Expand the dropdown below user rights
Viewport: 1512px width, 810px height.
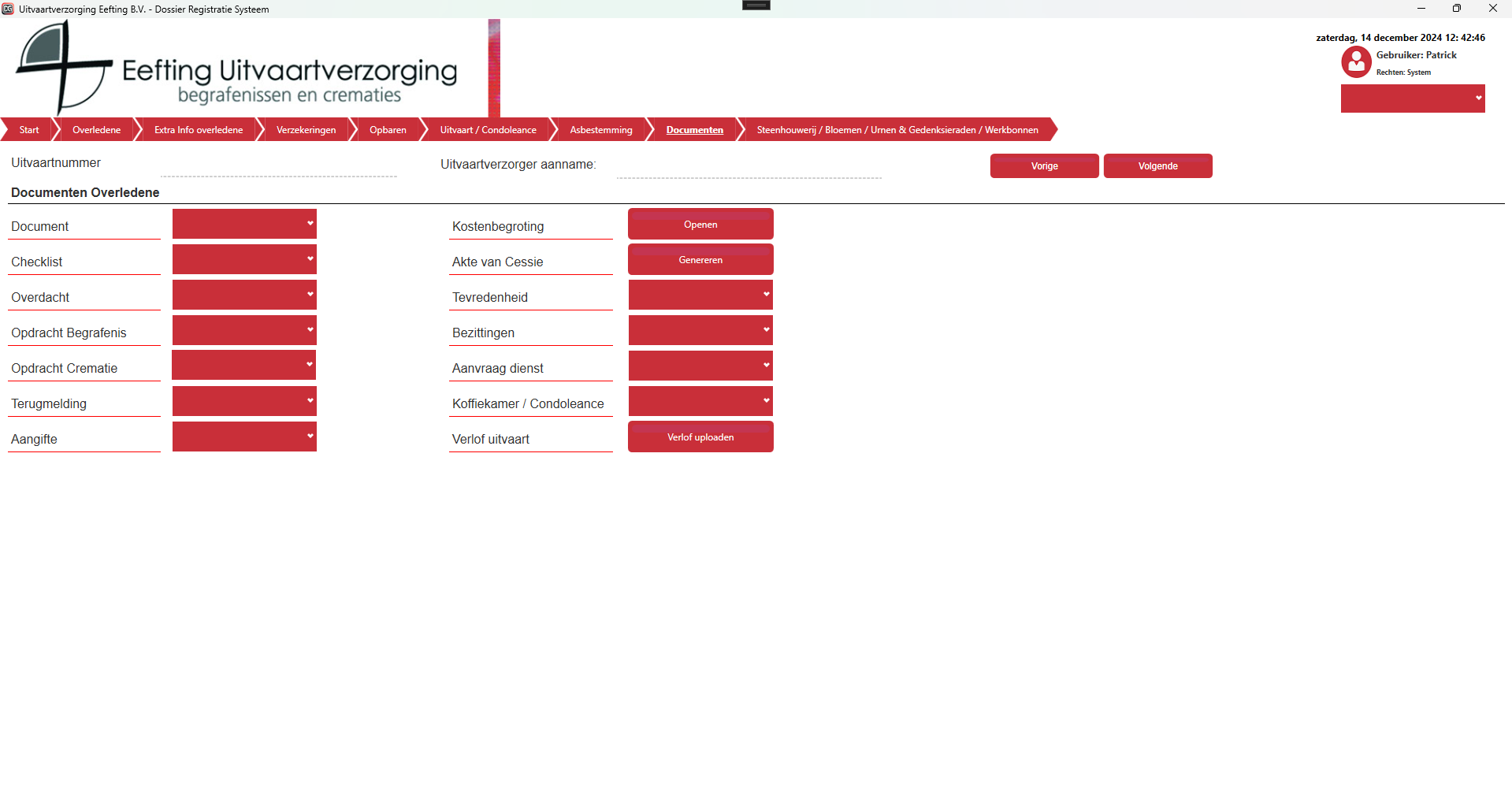[1413, 98]
